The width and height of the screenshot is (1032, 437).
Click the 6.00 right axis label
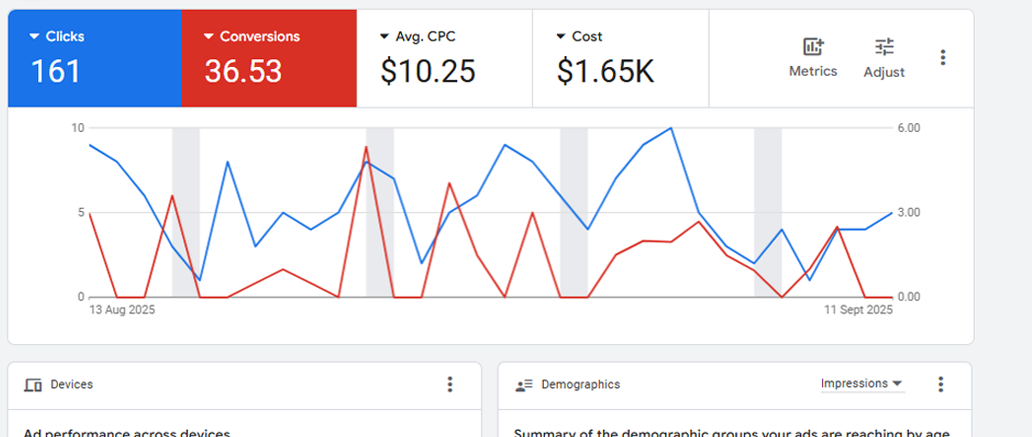(908, 128)
